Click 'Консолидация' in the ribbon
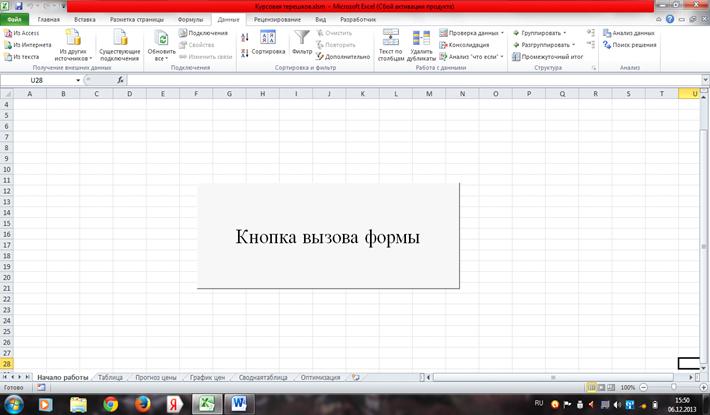 point(467,45)
